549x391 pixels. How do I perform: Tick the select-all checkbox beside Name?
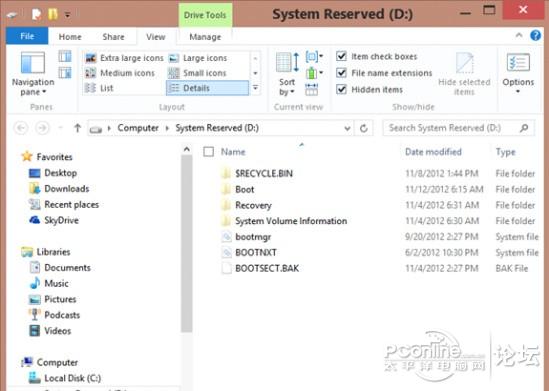point(208,152)
